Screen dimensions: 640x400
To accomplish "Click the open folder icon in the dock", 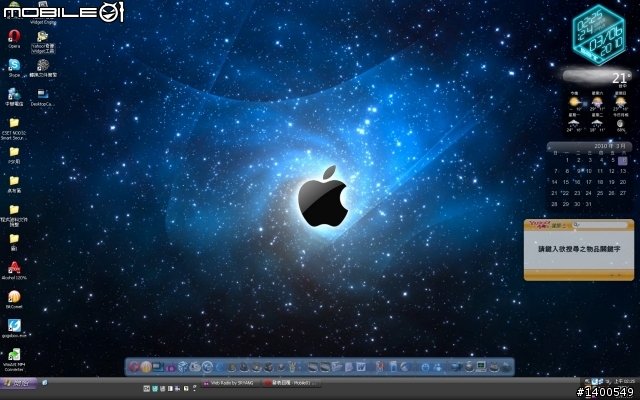I will pyautogui.click(x=337, y=367).
